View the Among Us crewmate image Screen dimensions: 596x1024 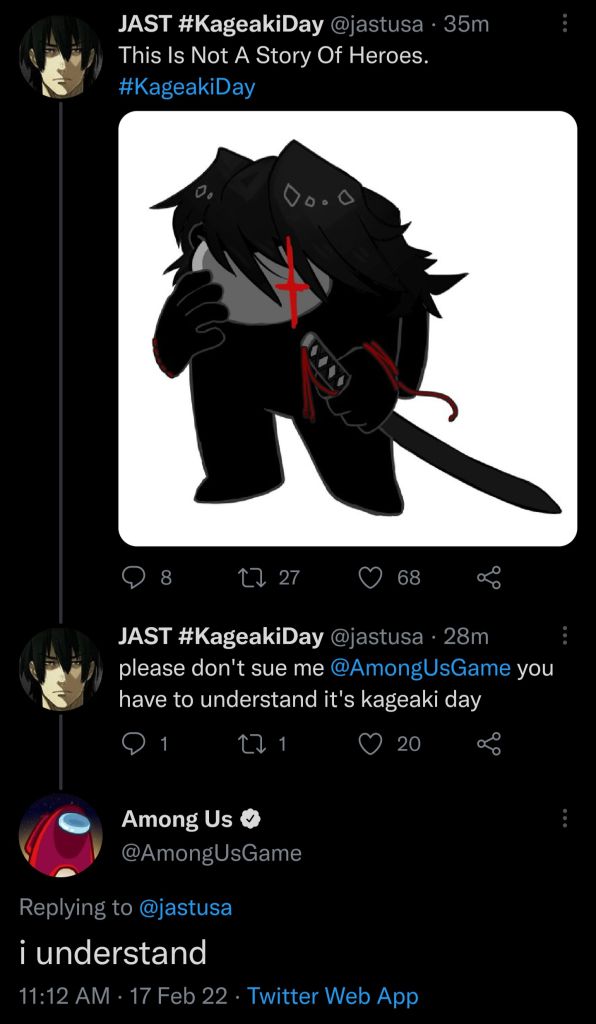tap(347, 328)
